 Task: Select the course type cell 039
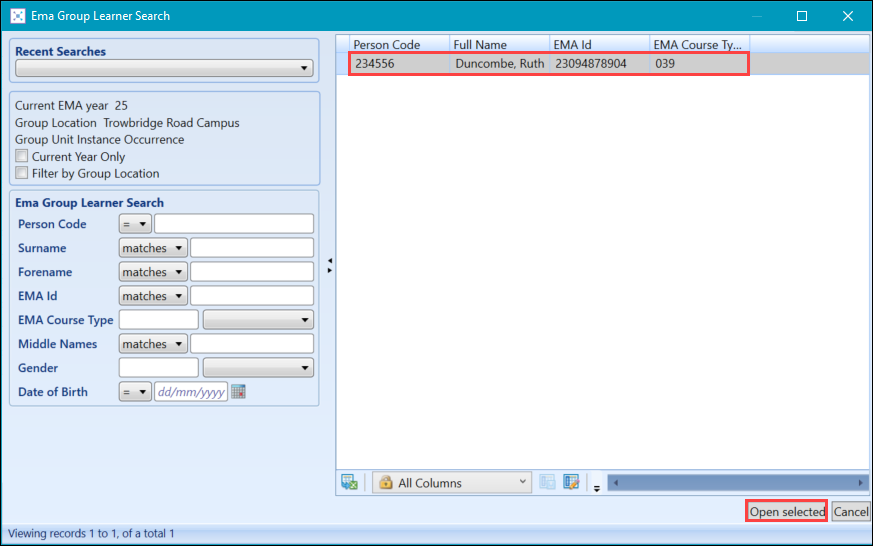tap(700, 63)
